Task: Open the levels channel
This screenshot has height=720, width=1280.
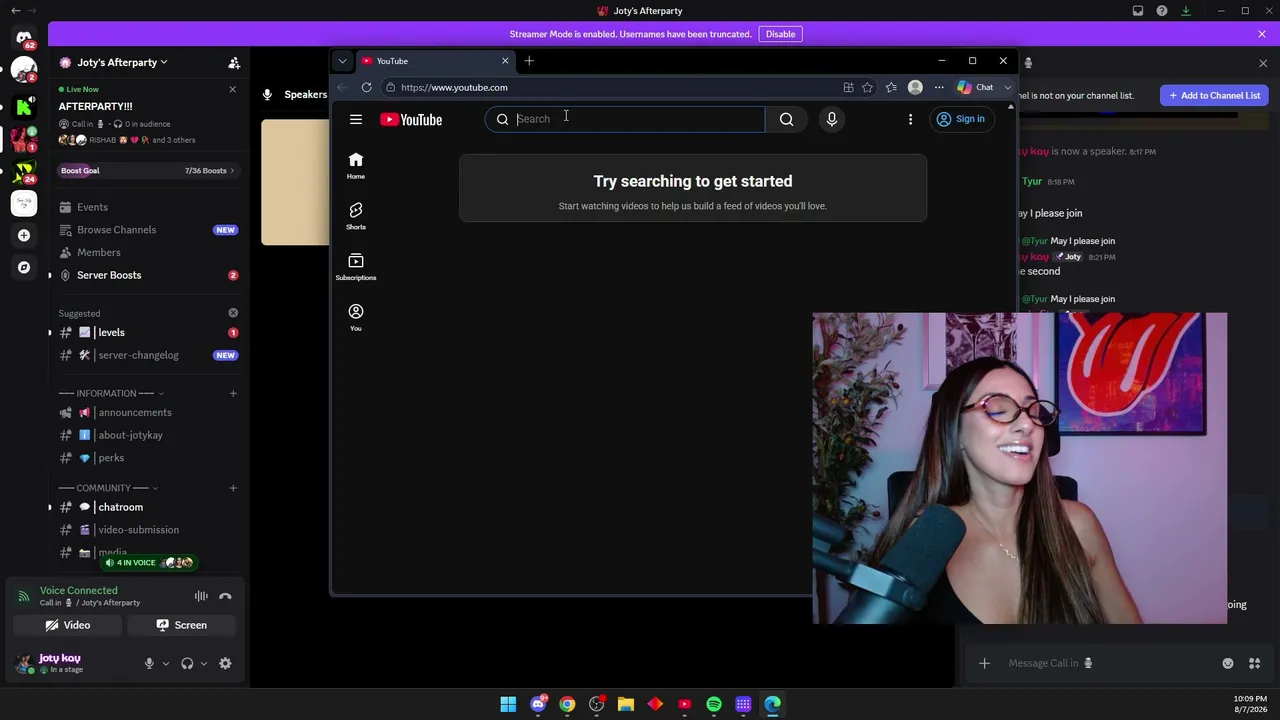Action: click(x=148, y=332)
